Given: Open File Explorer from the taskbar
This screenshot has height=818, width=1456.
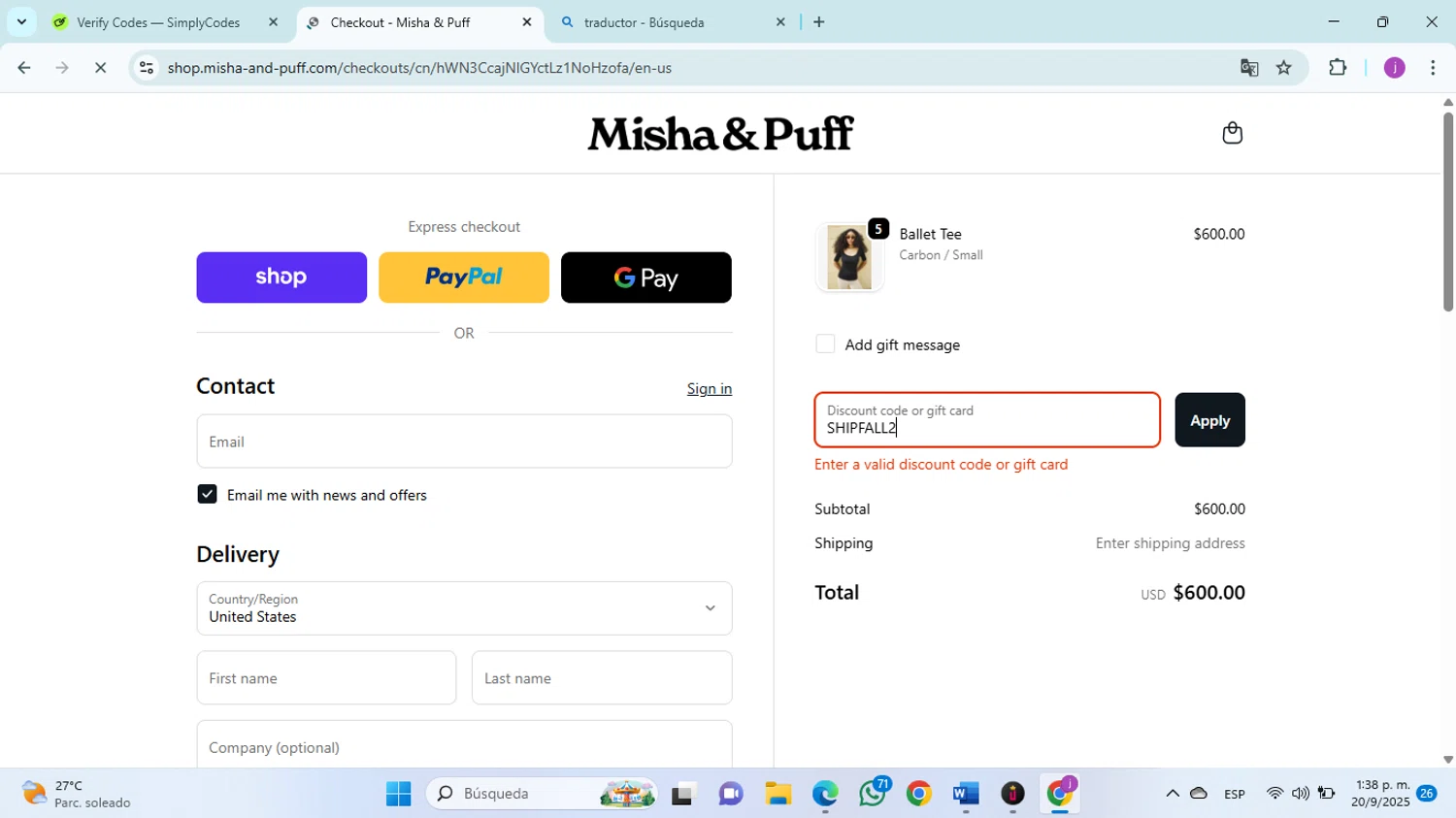Looking at the screenshot, I should pos(778,795).
